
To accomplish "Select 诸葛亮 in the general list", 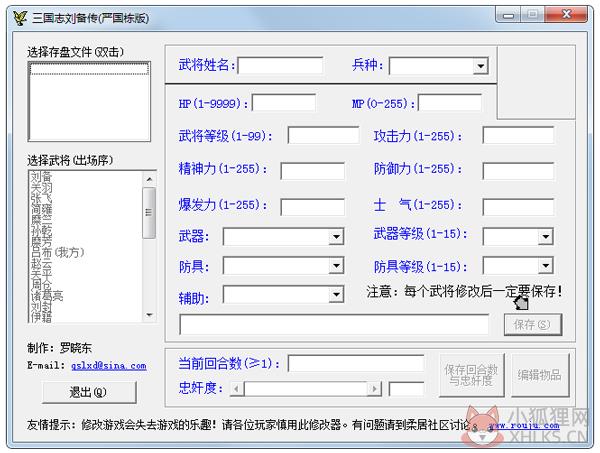I will click(x=47, y=295).
